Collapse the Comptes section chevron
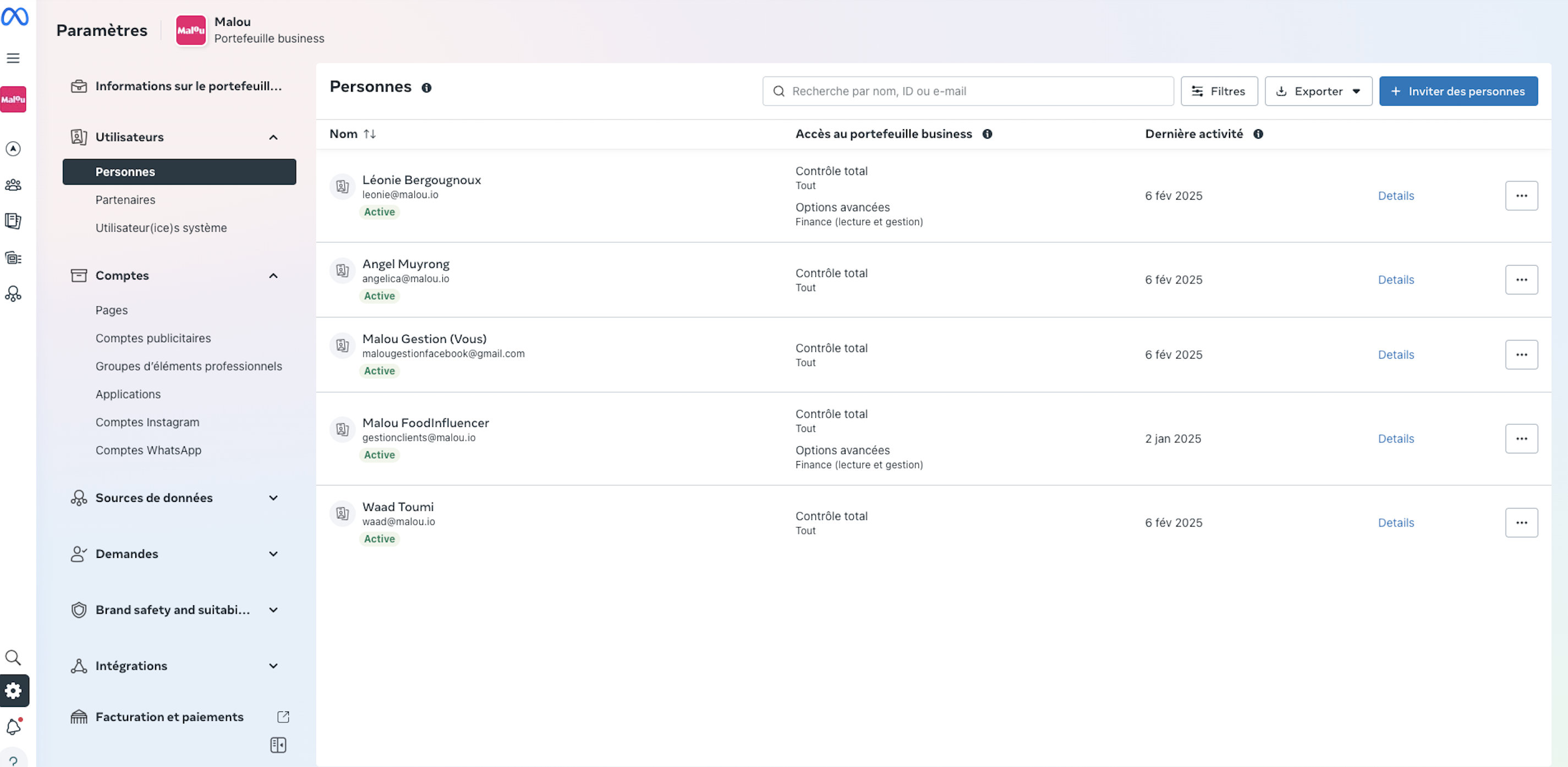 (x=273, y=276)
